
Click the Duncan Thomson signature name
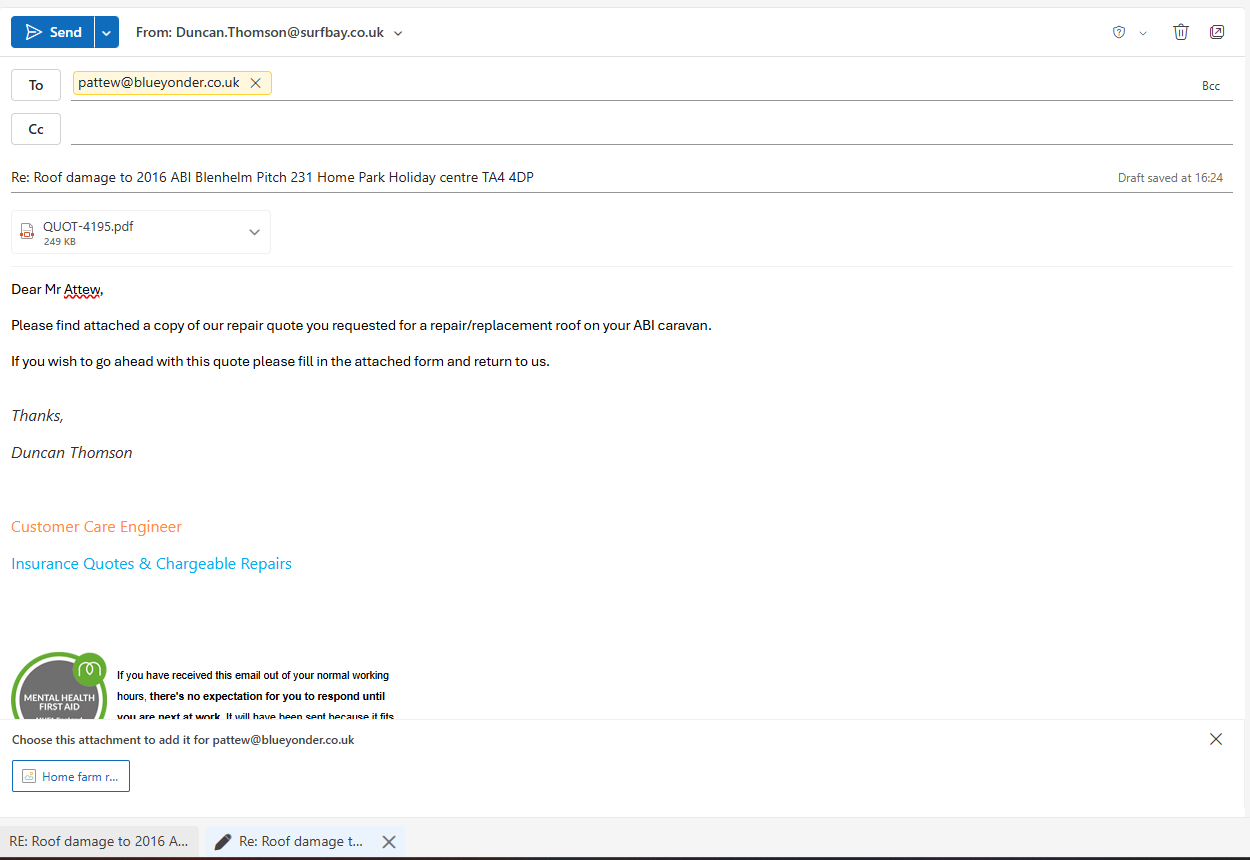click(71, 453)
